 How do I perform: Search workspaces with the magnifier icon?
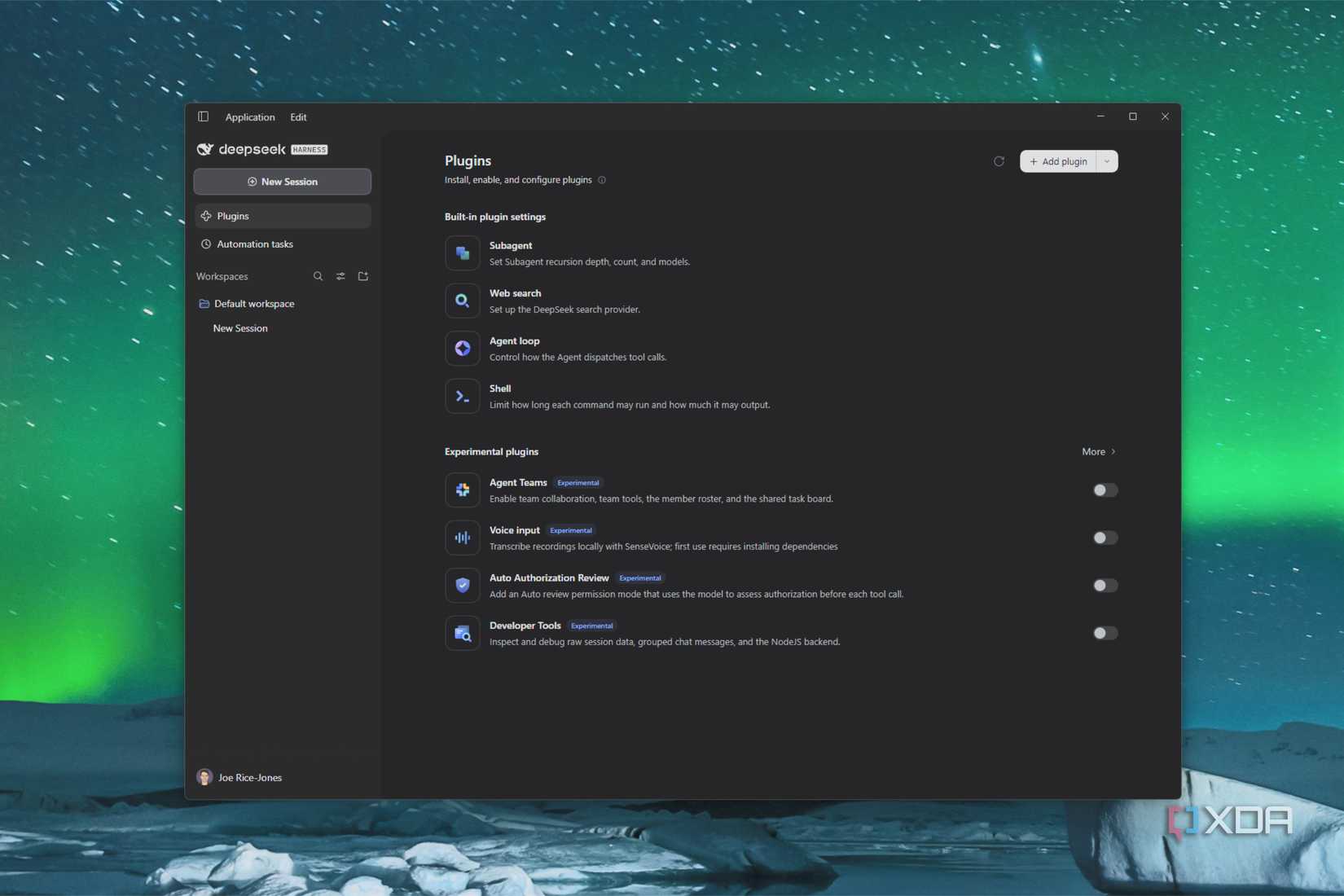(x=318, y=276)
